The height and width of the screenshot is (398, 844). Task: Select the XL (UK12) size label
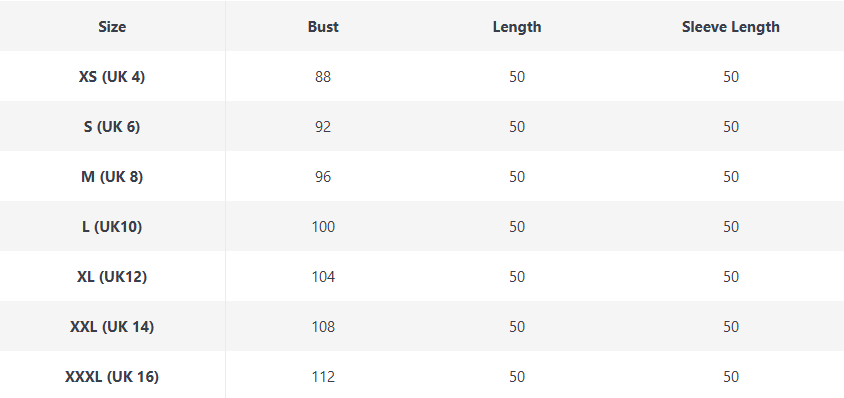[x=112, y=277]
